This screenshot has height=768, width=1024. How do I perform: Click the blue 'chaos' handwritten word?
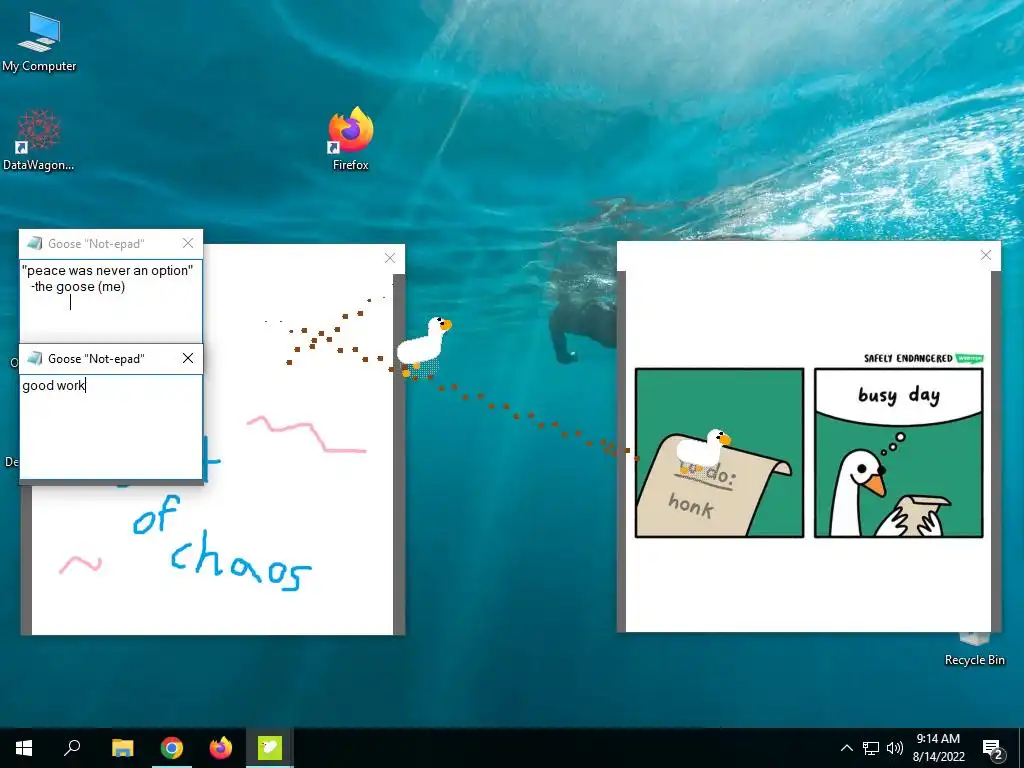pos(241,560)
